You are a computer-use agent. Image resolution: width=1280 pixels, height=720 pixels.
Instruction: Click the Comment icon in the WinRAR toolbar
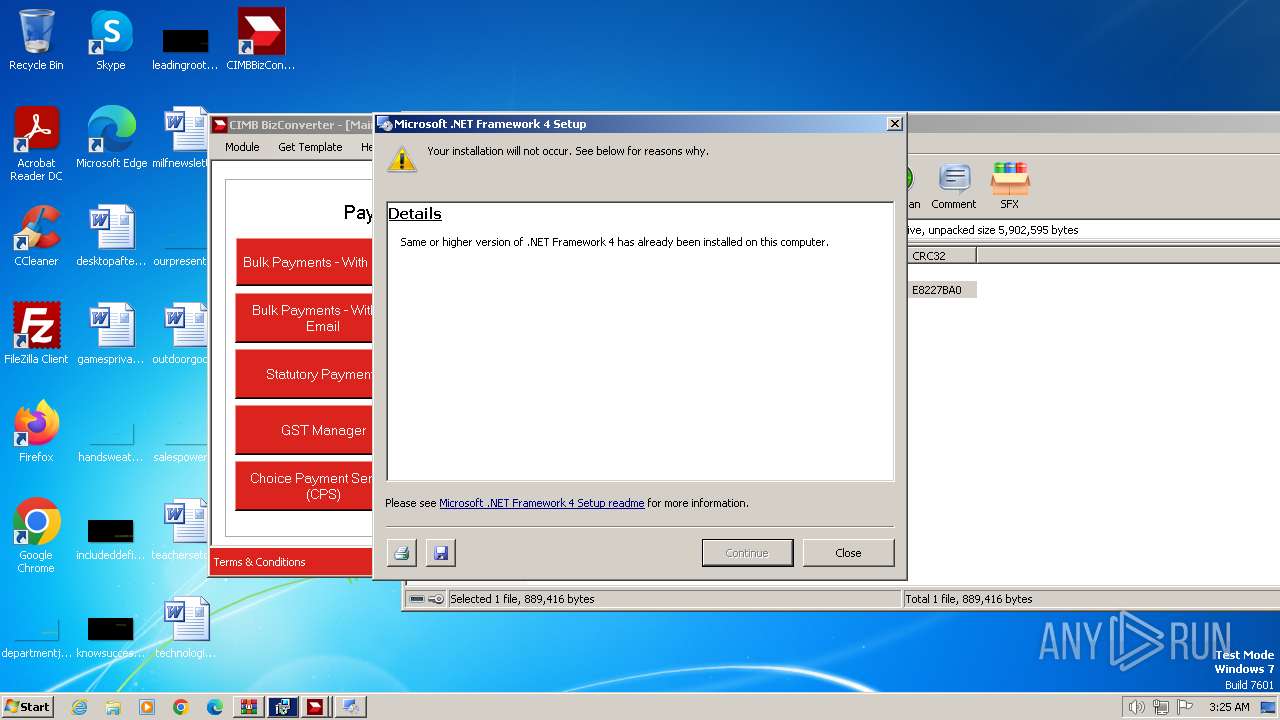point(953,187)
